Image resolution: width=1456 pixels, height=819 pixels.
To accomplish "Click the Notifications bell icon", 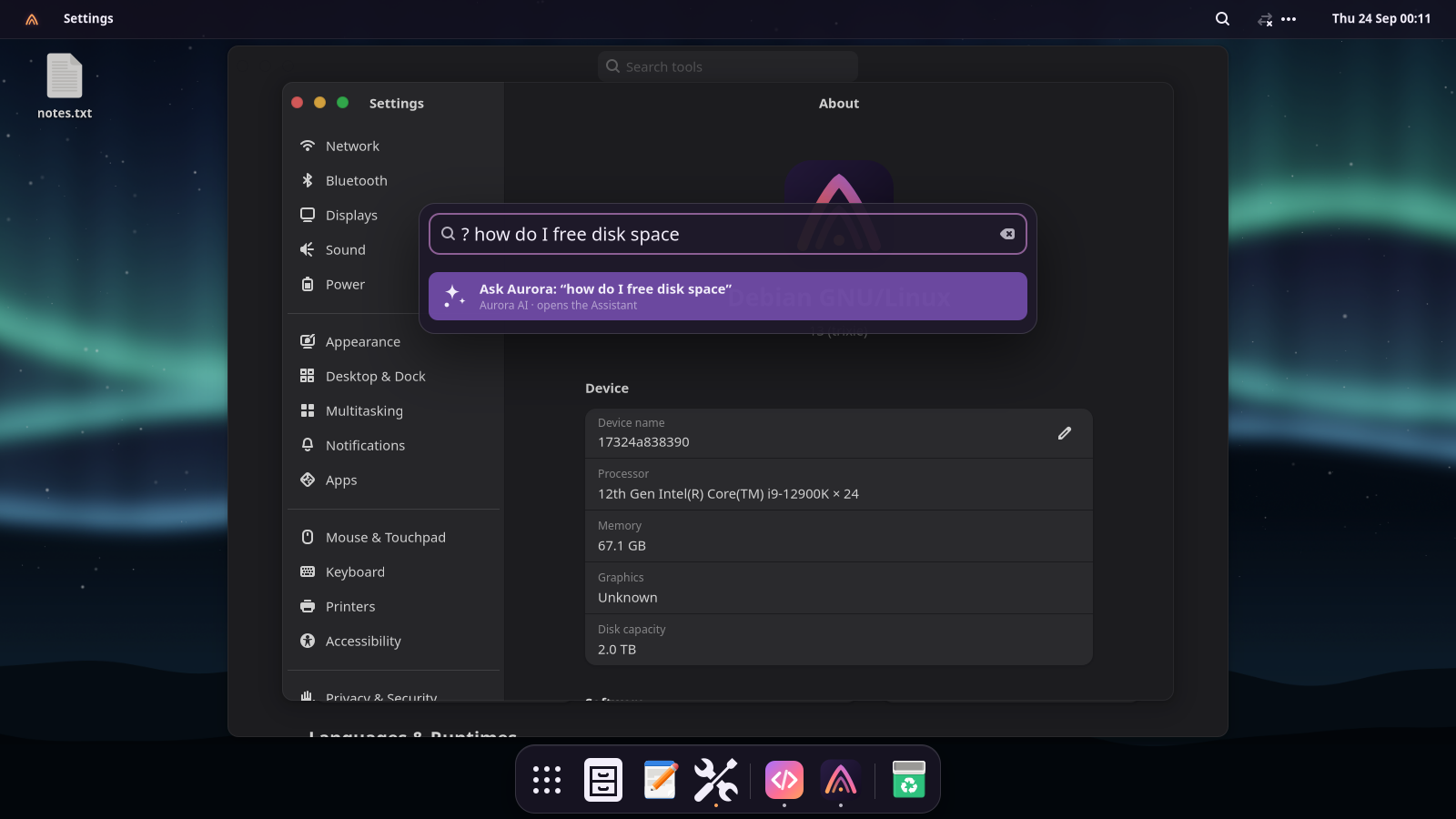I will pyautogui.click(x=308, y=445).
